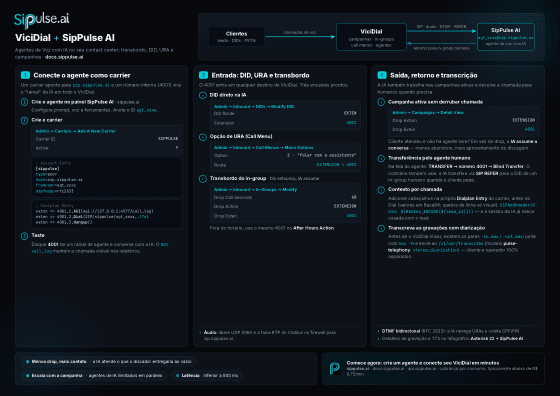
Task: Click "Admin → Inbound → DIDs → Modify DID" path
Action: (x=254, y=106)
